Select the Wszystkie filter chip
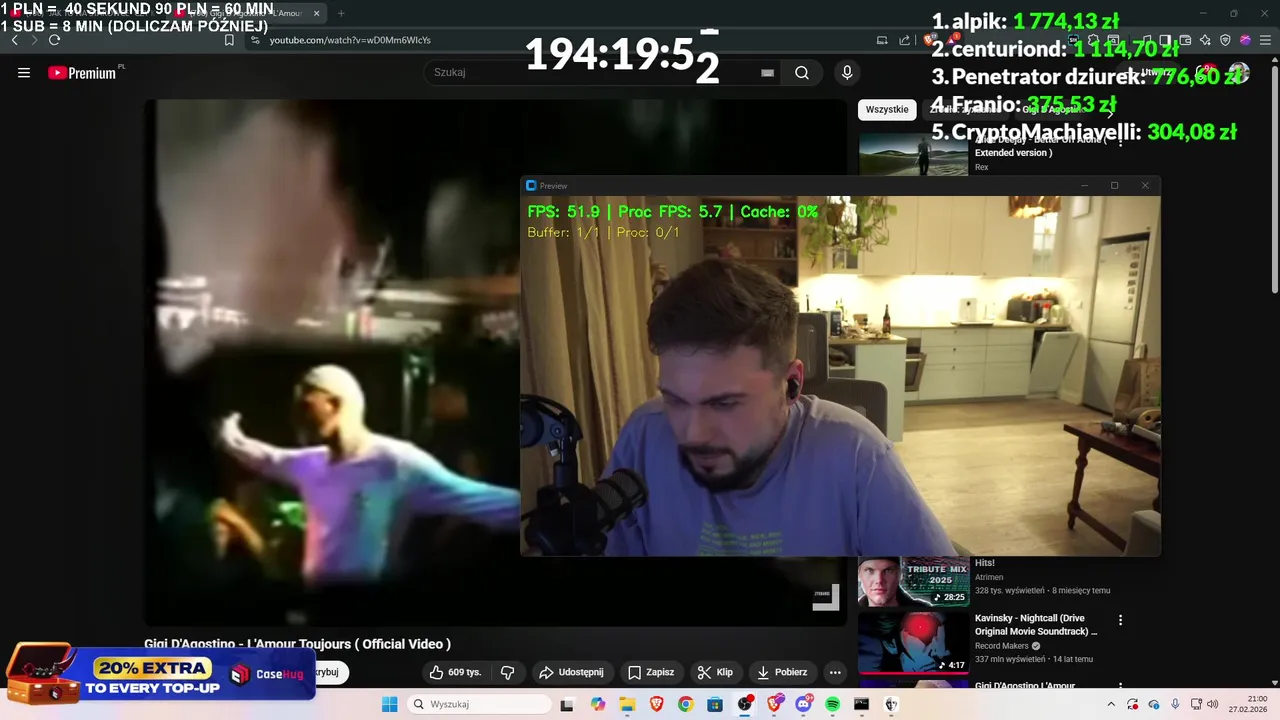The width and height of the screenshot is (1280, 720). coord(887,110)
